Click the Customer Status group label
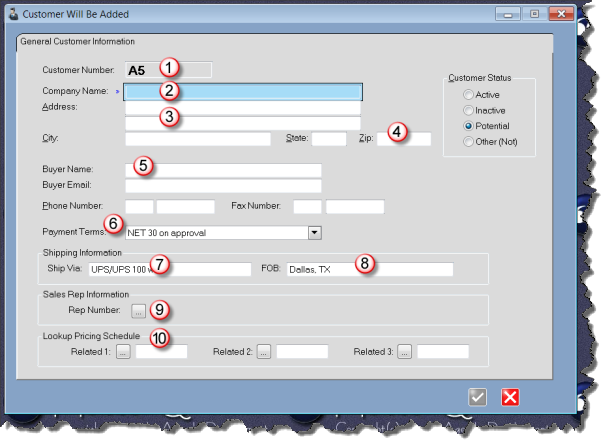 (x=480, y=78)
